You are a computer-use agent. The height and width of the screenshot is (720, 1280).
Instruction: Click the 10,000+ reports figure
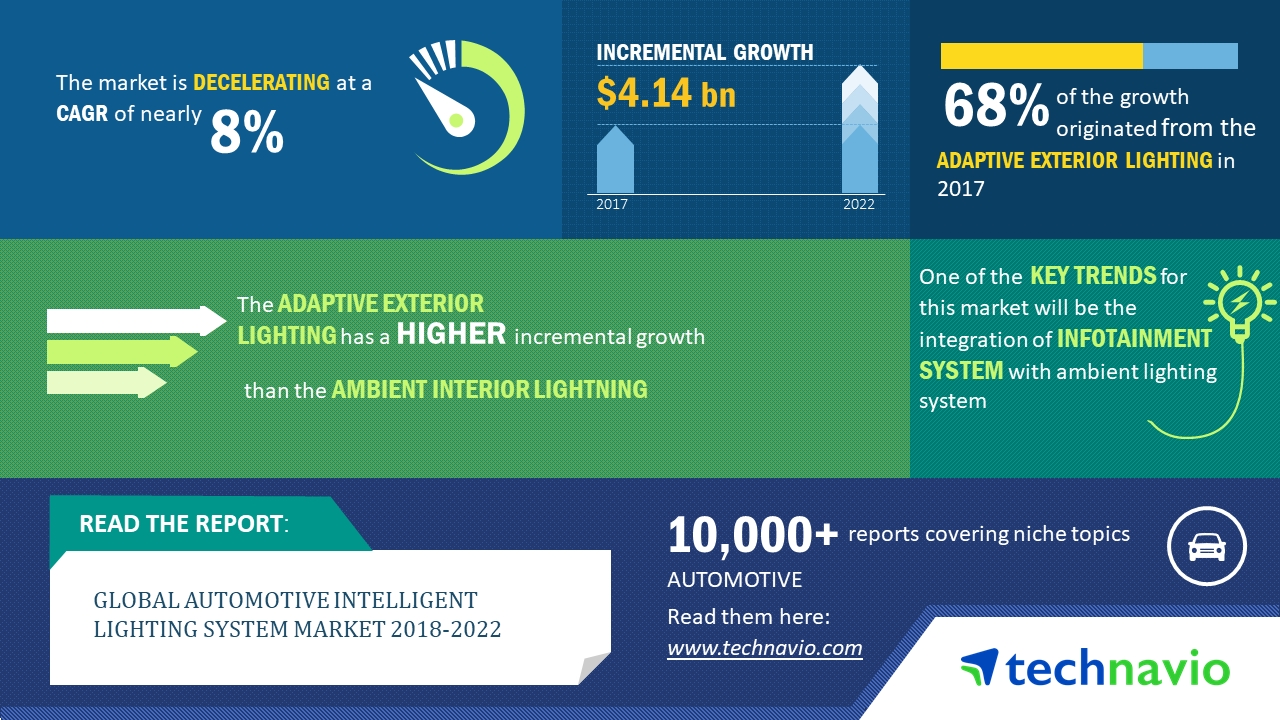coord(752,536)
